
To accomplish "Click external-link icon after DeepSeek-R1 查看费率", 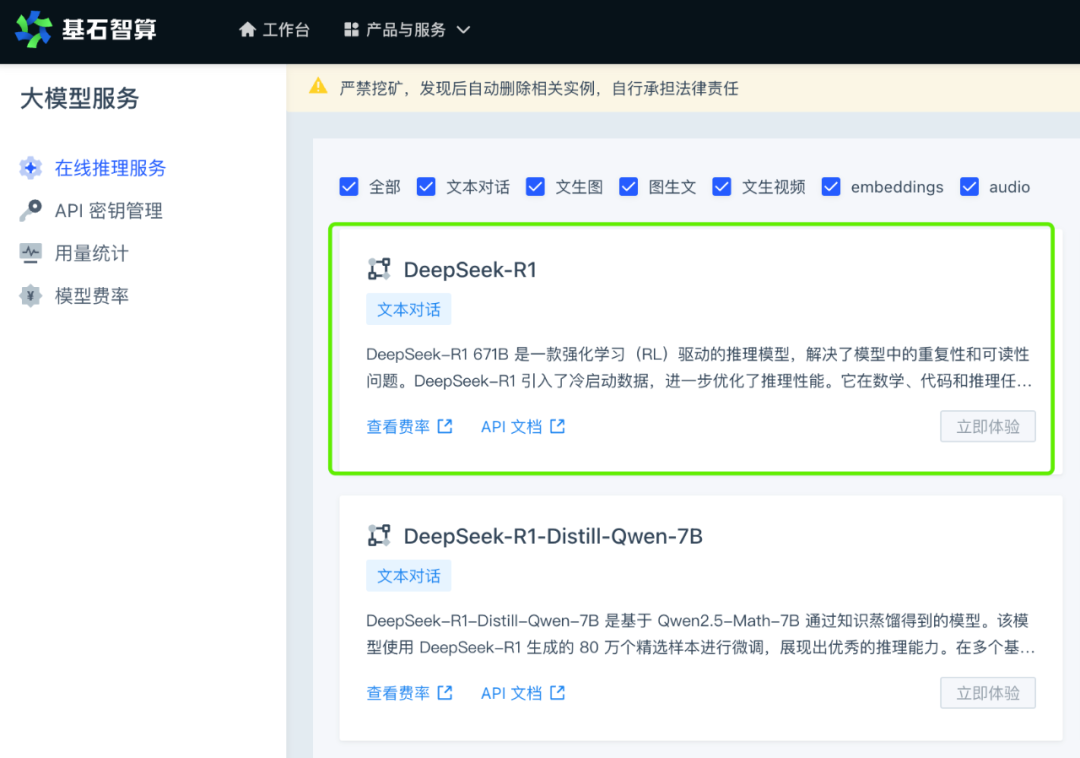I will pos(446,426).
